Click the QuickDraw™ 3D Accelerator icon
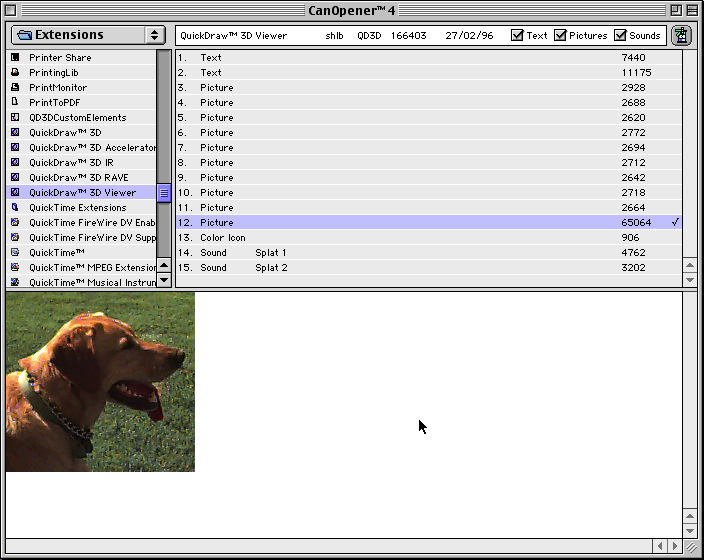704x560 pixels. click(15, 147)
